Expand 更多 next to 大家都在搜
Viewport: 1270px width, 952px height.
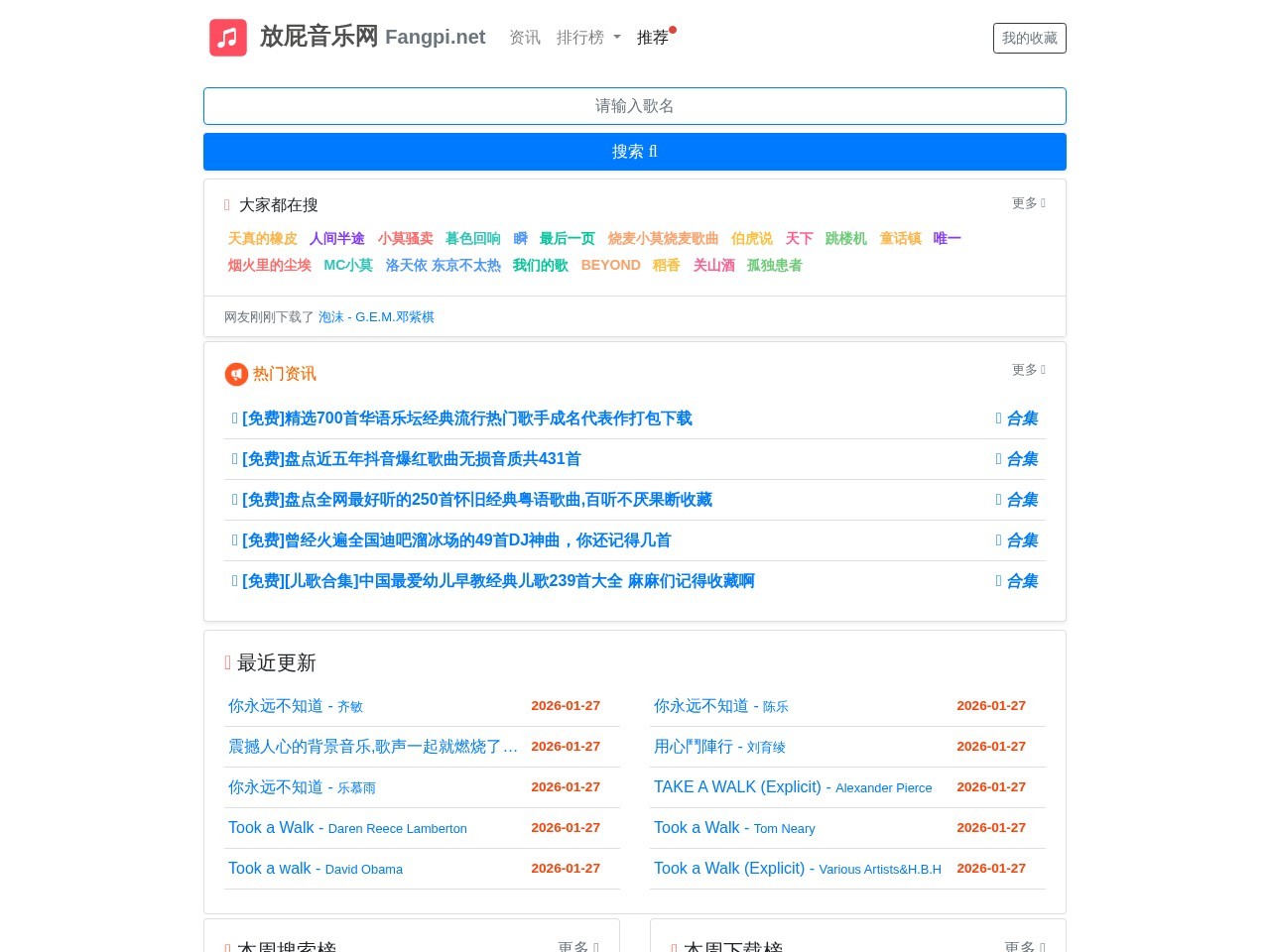coord(1028,203)
